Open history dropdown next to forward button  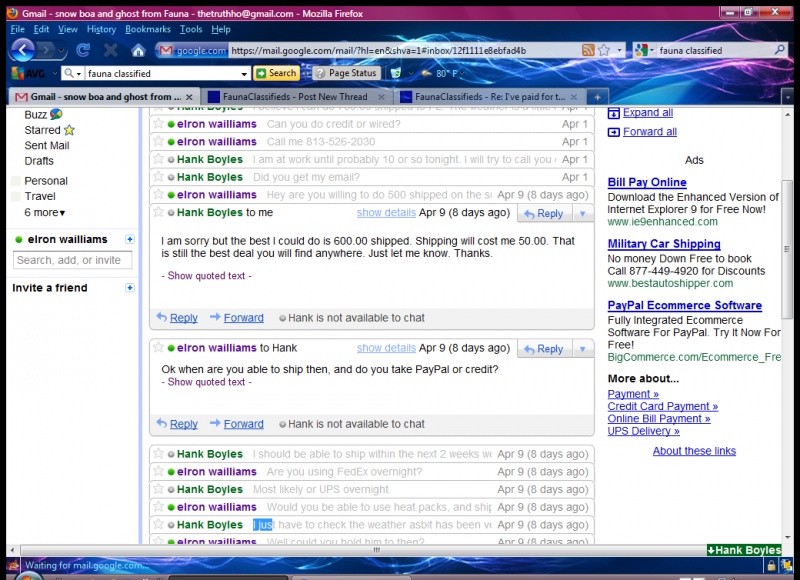coord(61,50)
